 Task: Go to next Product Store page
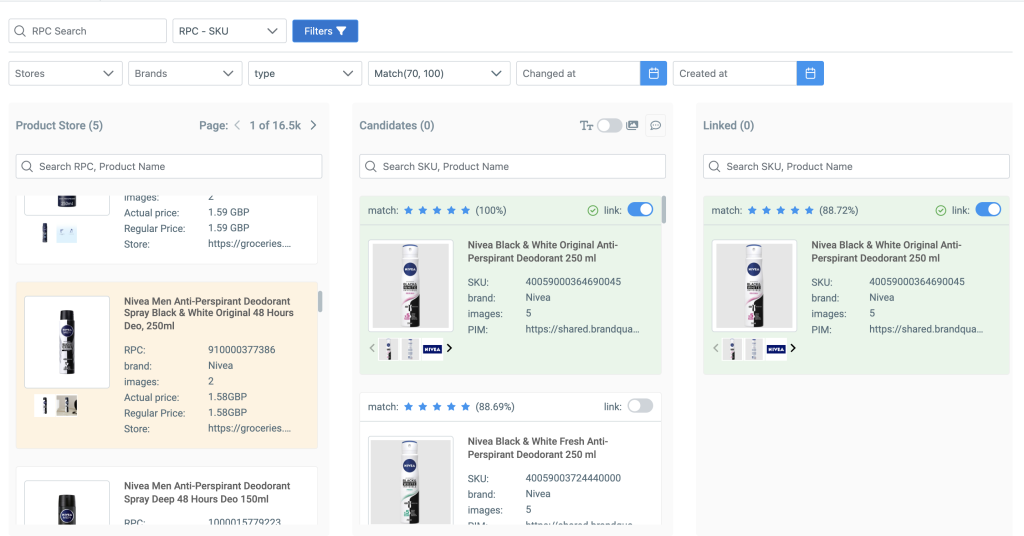click(313, 125)
